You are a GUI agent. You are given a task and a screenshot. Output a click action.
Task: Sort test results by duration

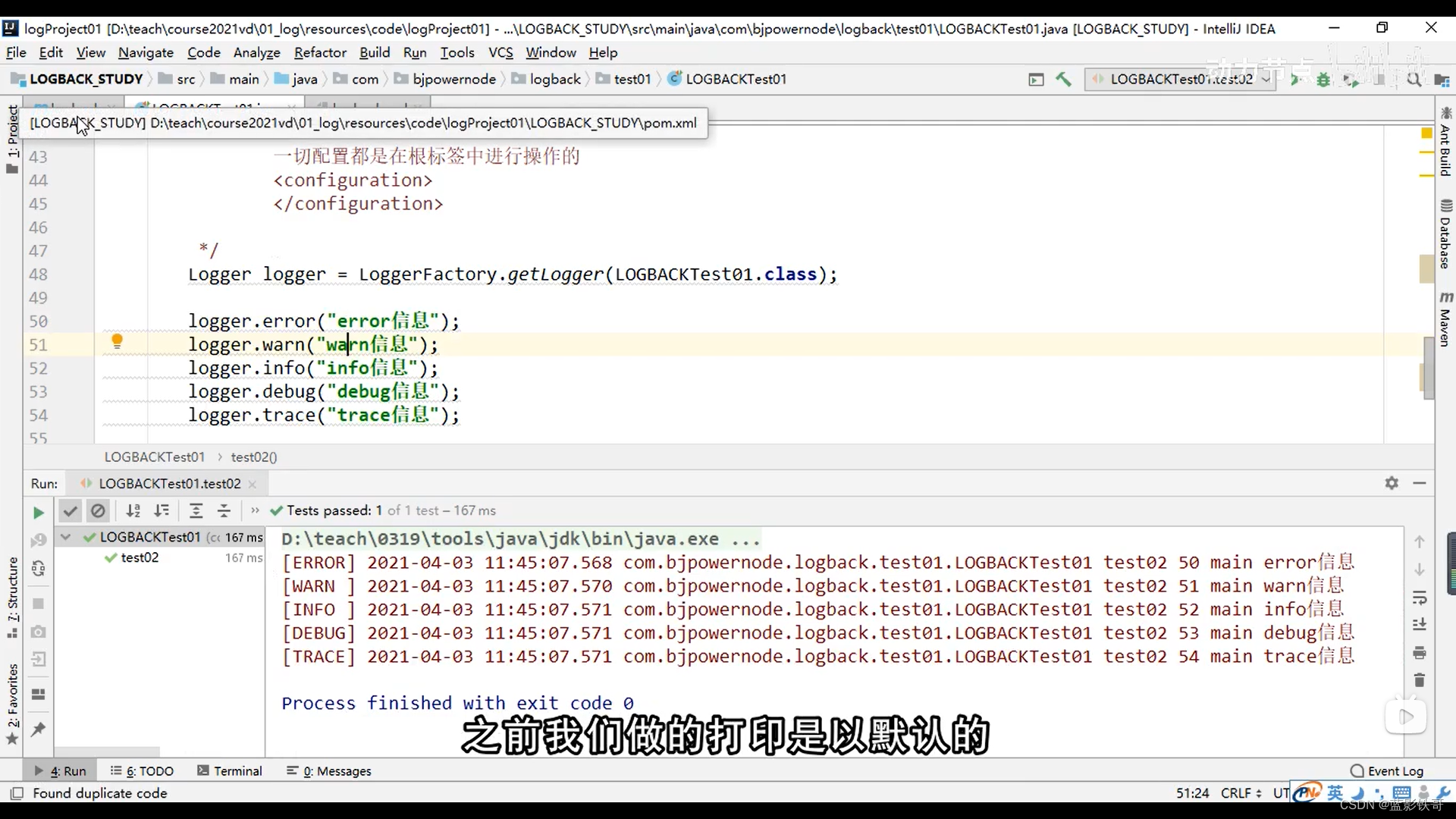(x=162, y=511)
